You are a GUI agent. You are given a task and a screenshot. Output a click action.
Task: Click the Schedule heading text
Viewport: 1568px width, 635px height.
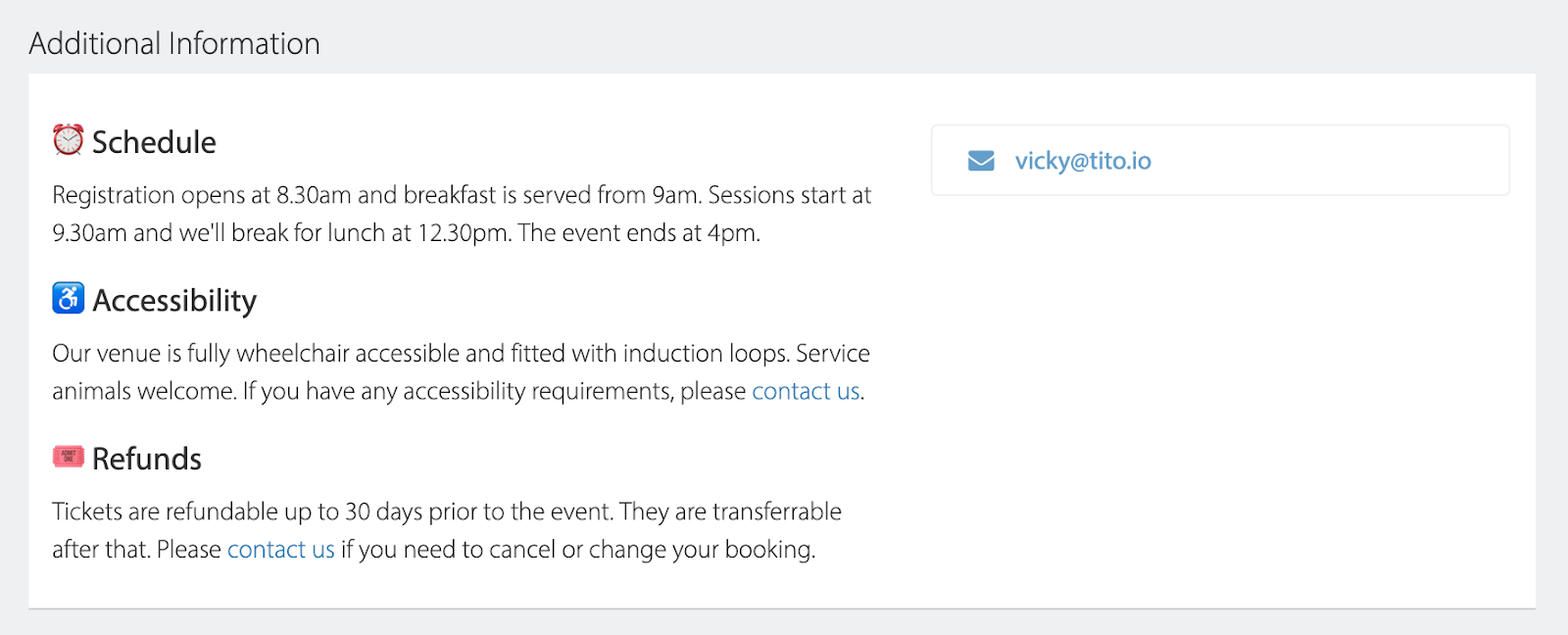154,142
